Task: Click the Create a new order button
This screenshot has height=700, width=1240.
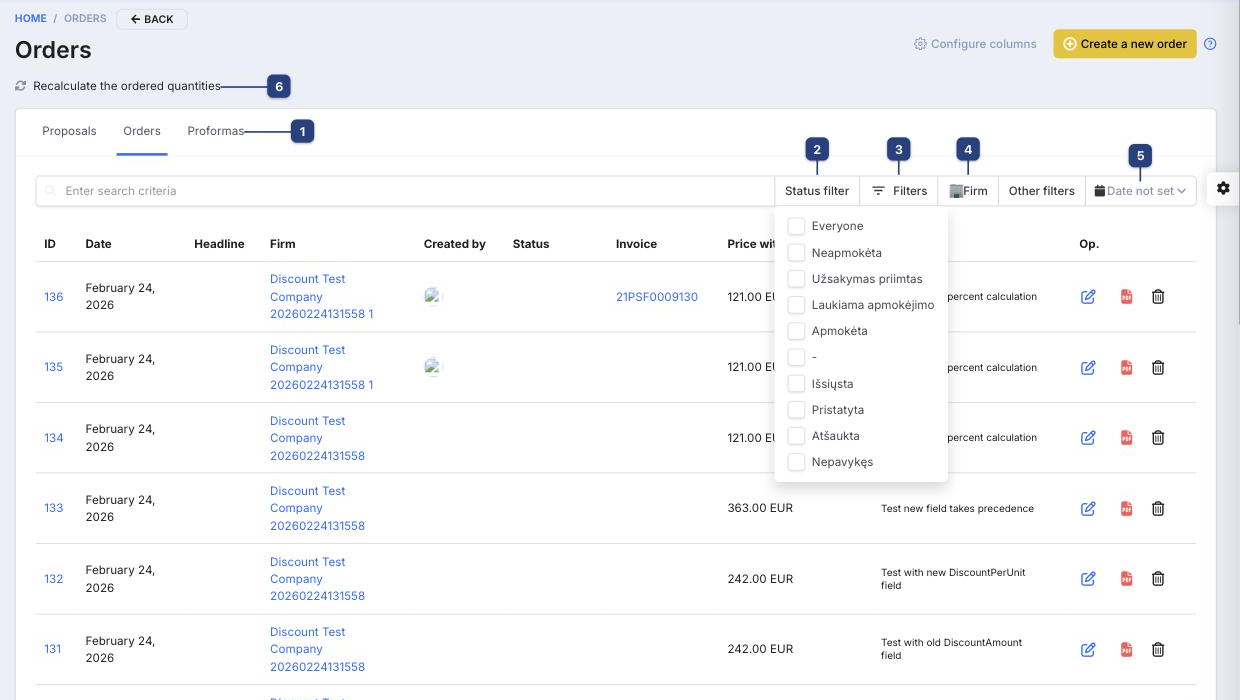Action: 1125,44
